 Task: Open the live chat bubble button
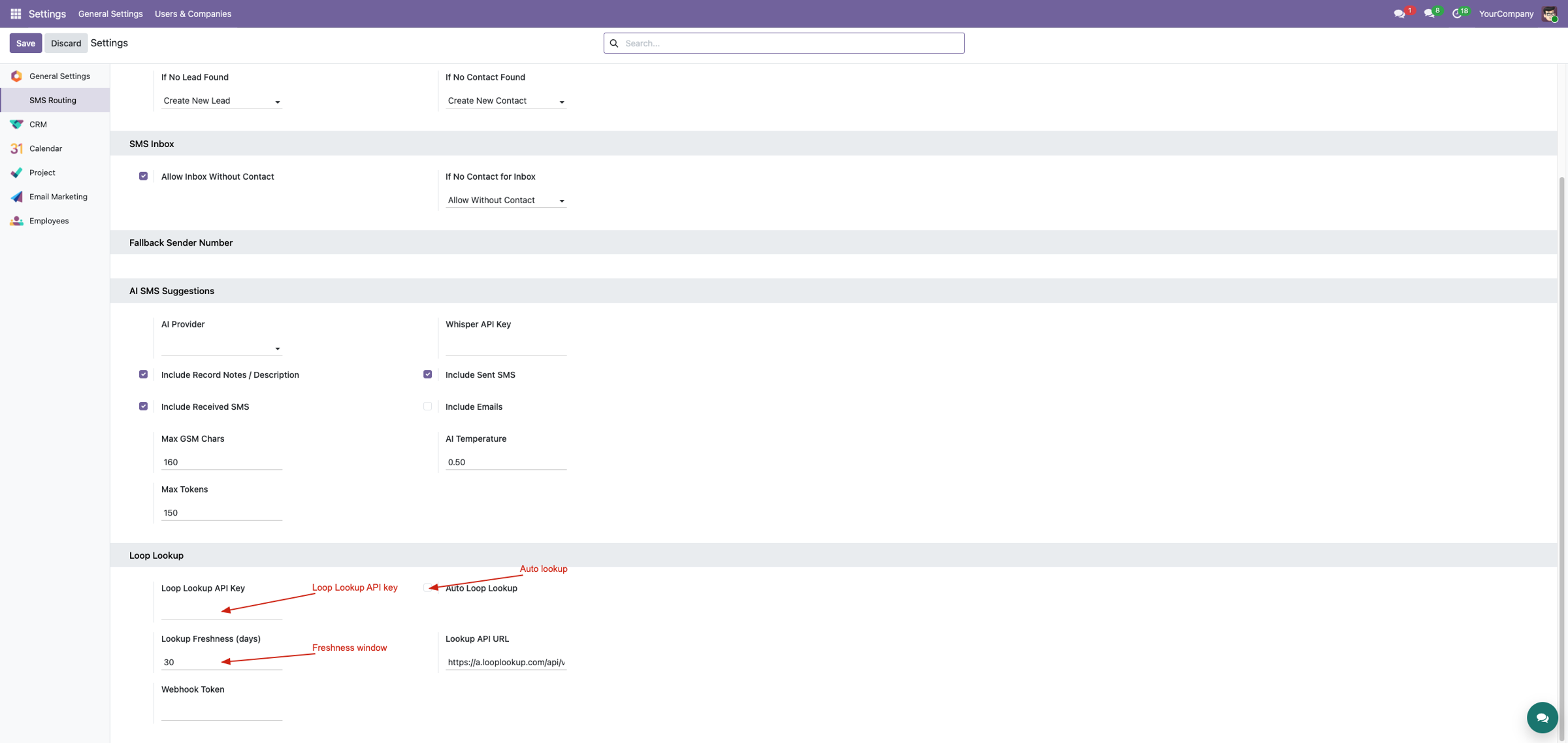pyautogui.click(x=1542, y=718)
